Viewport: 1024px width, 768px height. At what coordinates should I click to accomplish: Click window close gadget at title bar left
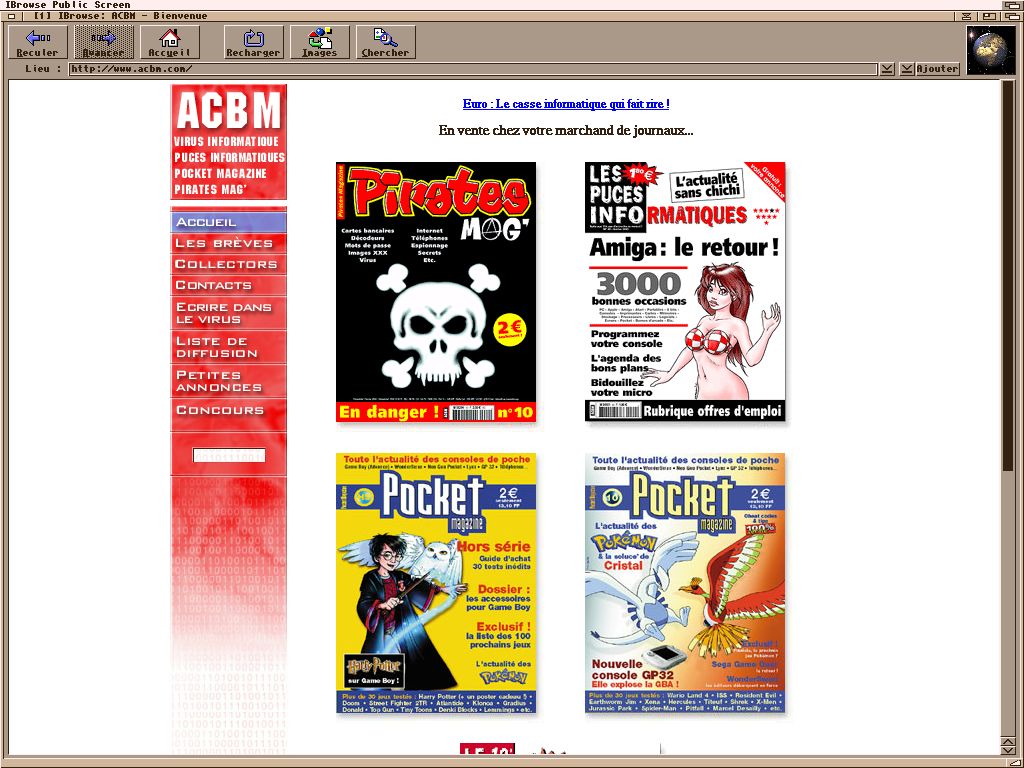[11, 16]
